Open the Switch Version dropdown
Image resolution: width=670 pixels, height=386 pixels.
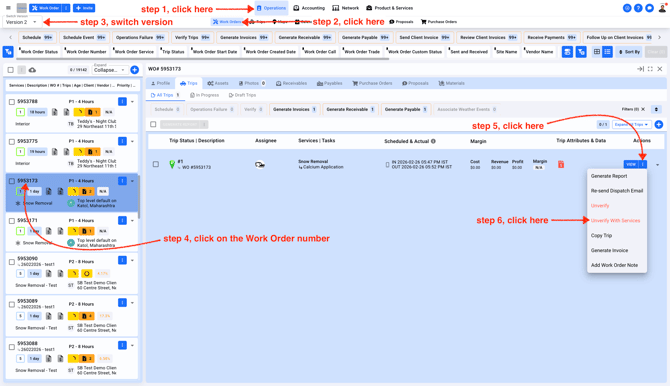[21, 21]
